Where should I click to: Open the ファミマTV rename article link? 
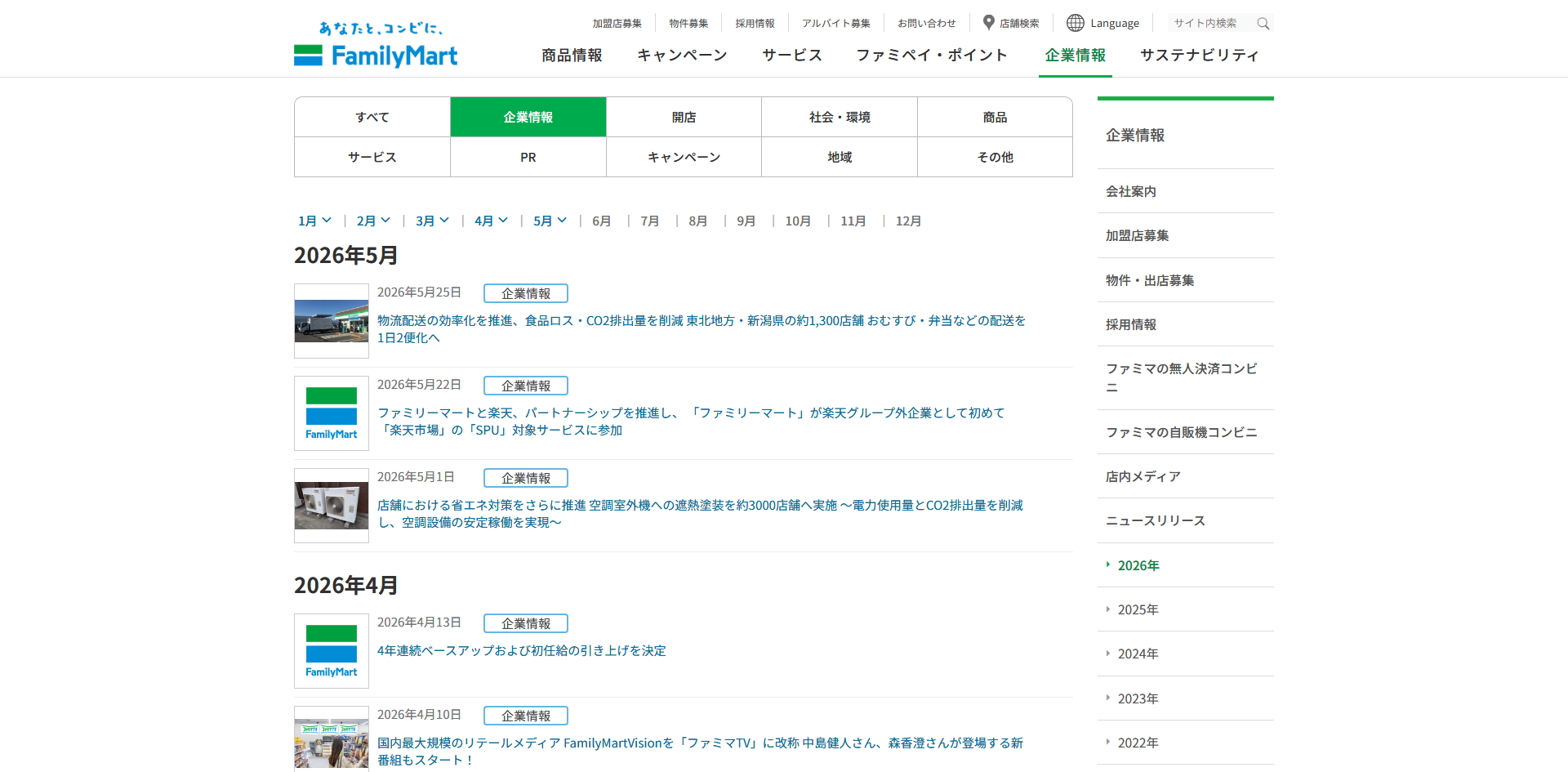pyautogui.click(x=700, y=752)
